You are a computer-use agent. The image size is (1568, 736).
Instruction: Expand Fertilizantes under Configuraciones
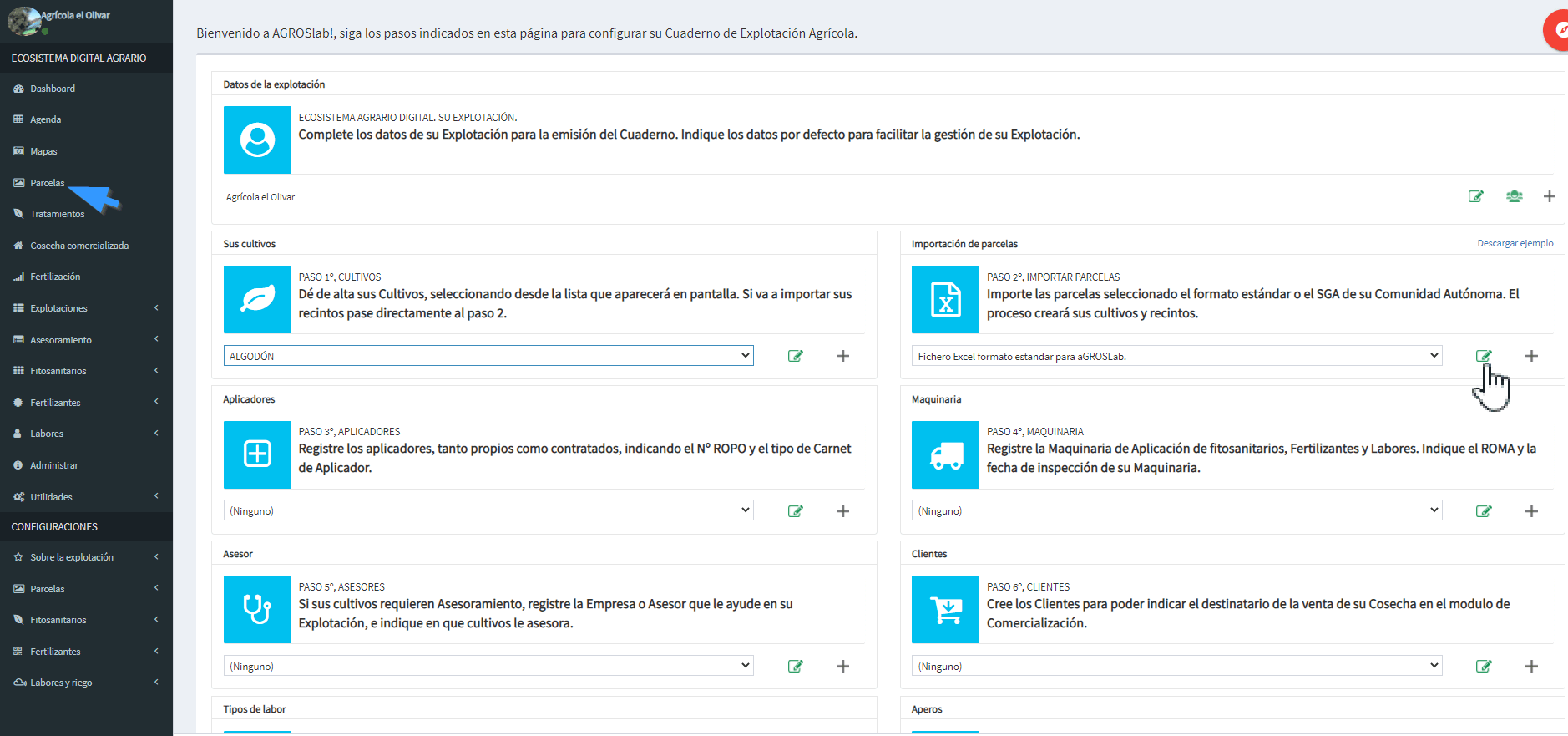click(x=86, y=652)
